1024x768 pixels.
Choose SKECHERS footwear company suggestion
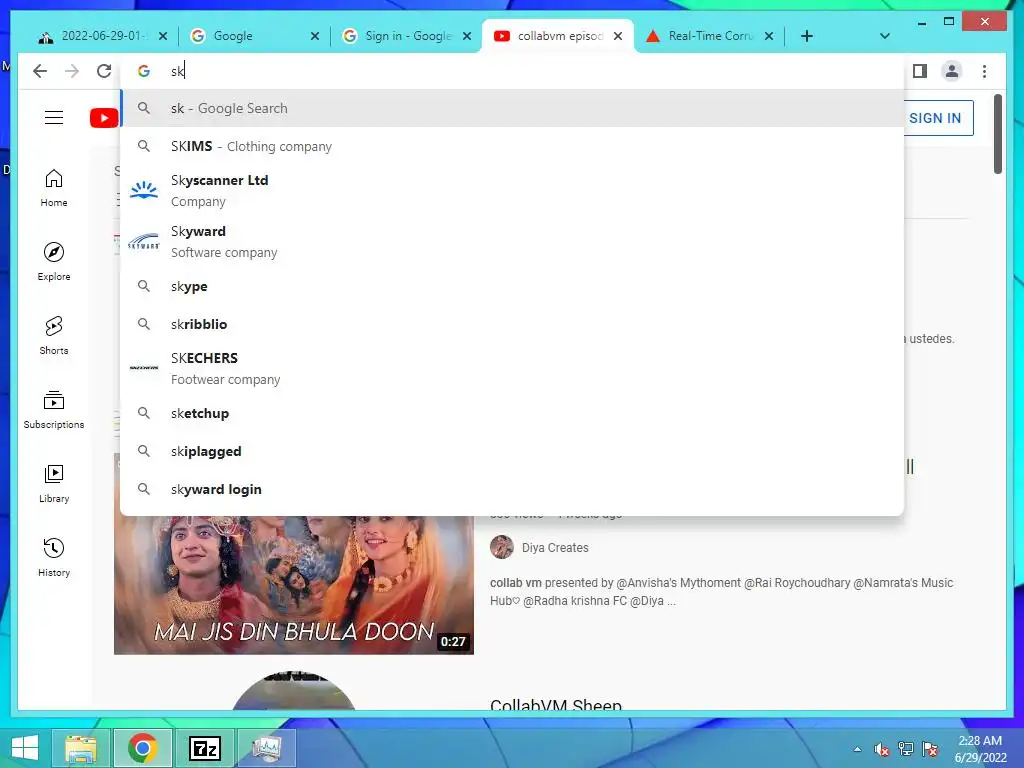point(513,368)
